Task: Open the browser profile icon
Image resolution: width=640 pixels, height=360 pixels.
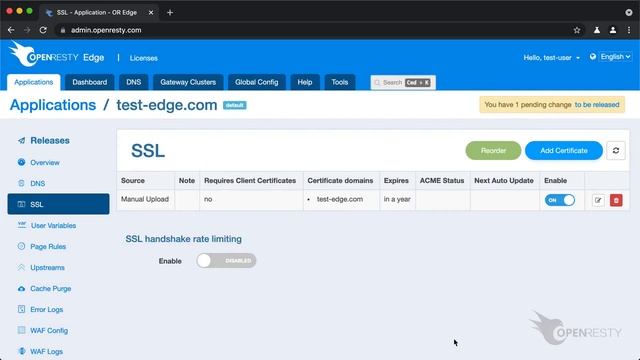Action: (613, 30)
